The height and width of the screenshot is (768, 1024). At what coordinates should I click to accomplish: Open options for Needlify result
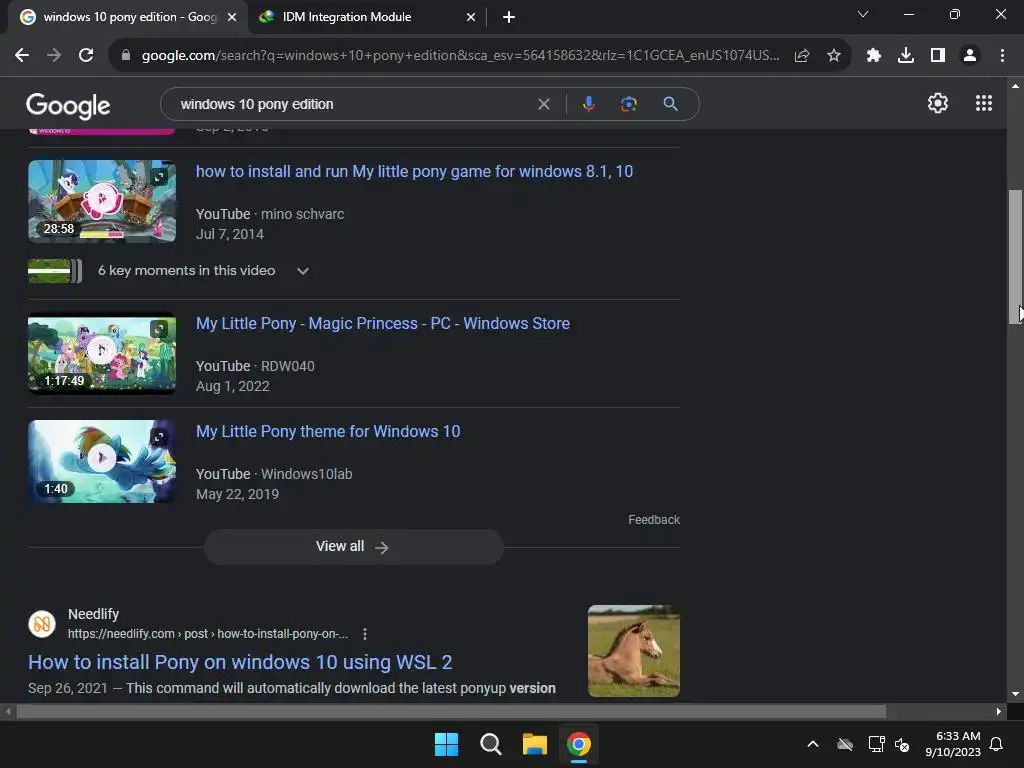click(x=365, y=634)
